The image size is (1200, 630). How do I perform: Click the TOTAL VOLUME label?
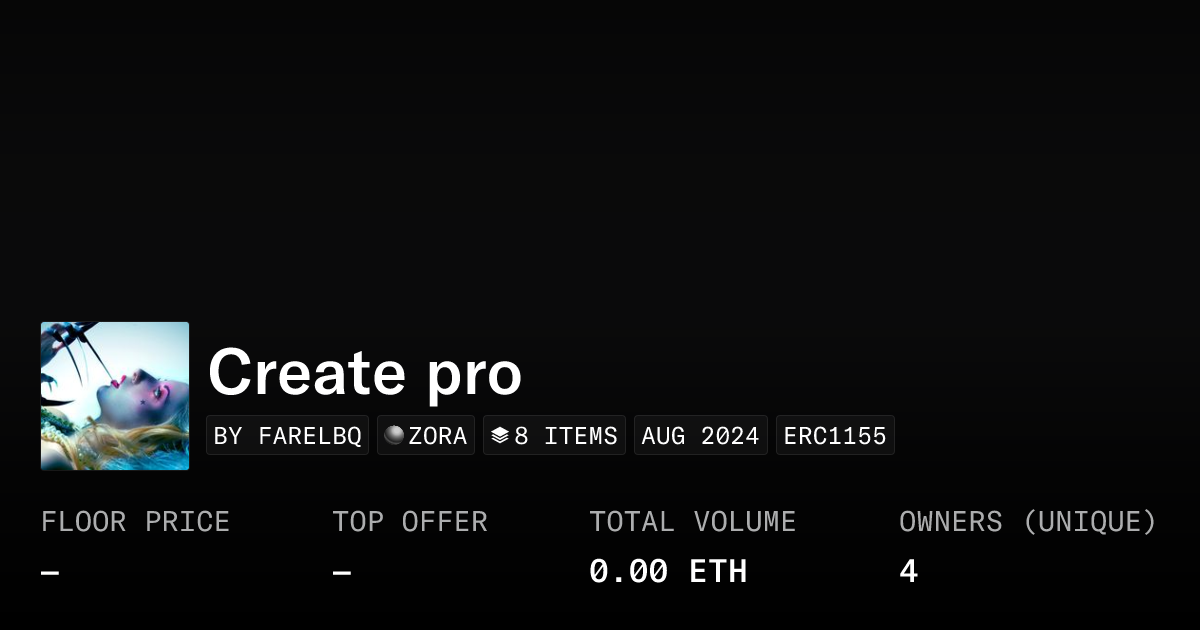pyautogui.click(x=692, y=522)
